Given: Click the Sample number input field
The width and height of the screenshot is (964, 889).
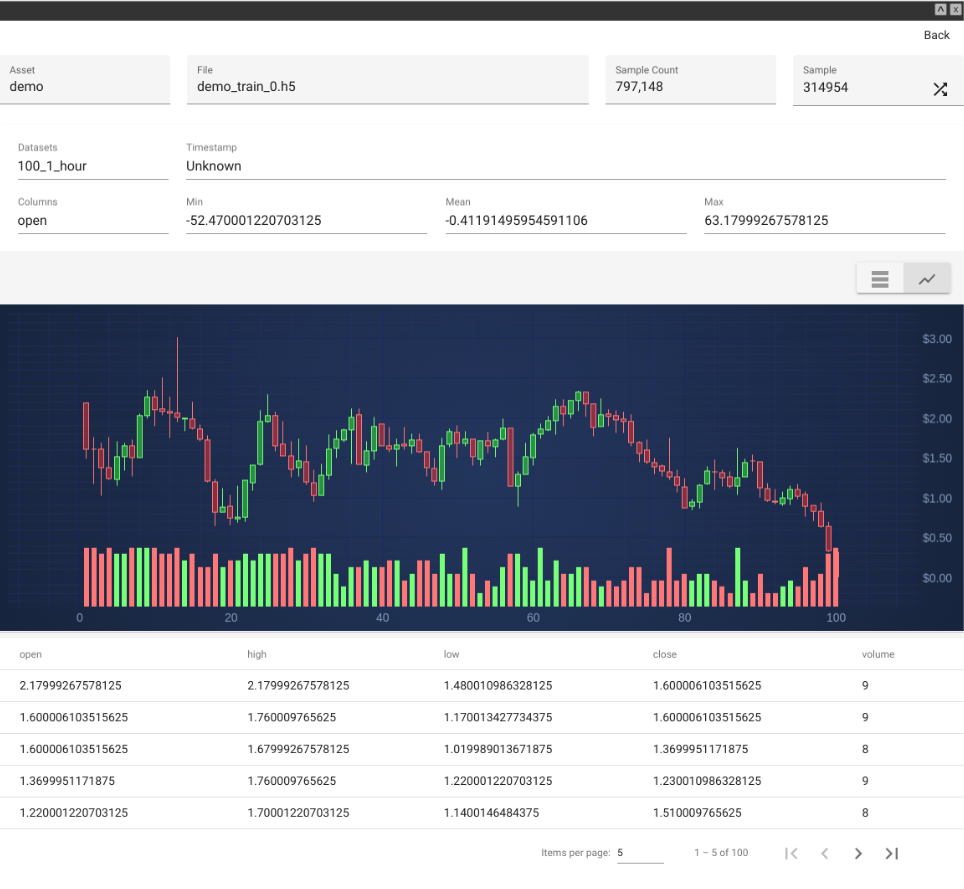Looking at the screenshot, I should point(860,87).
